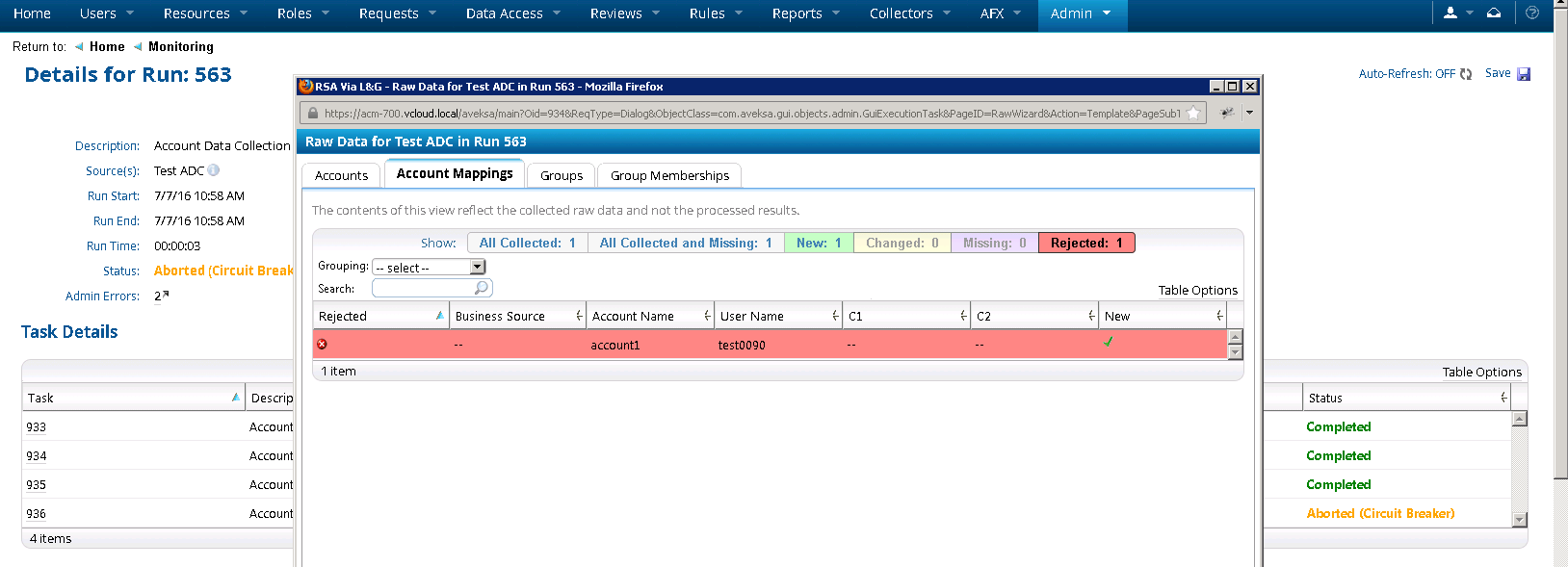Expand the Admin menu in navigation bar
This screenshot has height=567, width=1568.
pos(1080,13)
